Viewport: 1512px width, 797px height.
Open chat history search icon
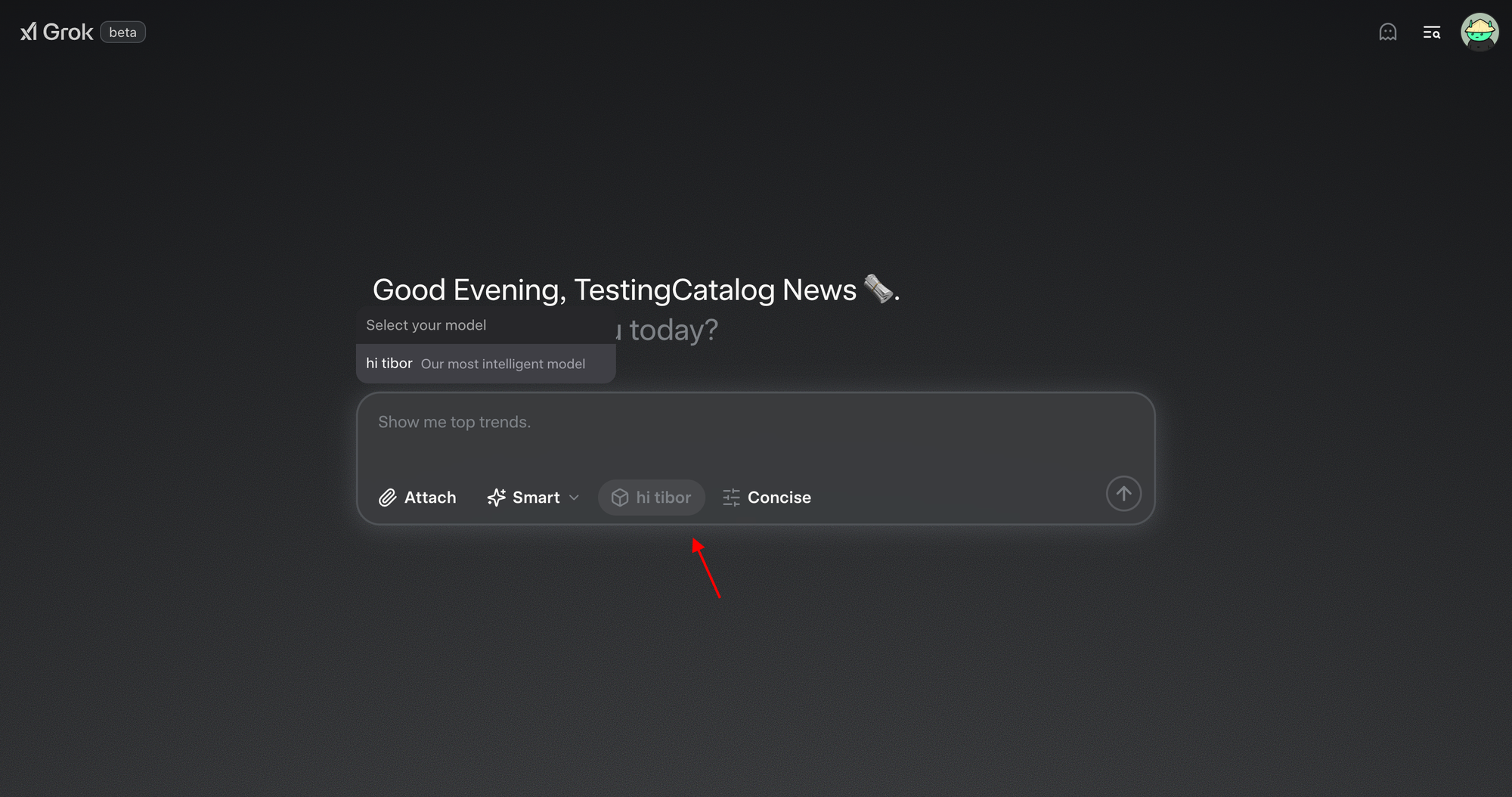tap(1432, 32)
